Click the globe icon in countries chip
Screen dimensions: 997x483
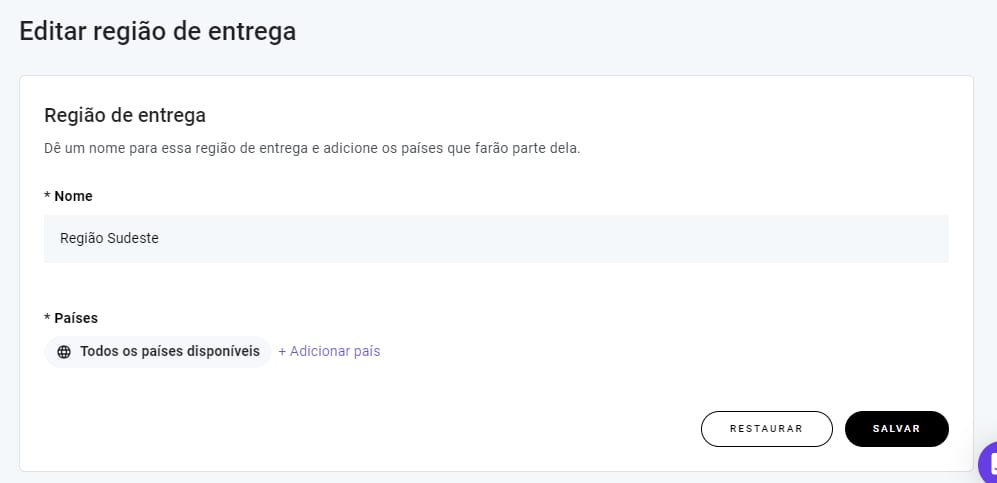(64, 352)
